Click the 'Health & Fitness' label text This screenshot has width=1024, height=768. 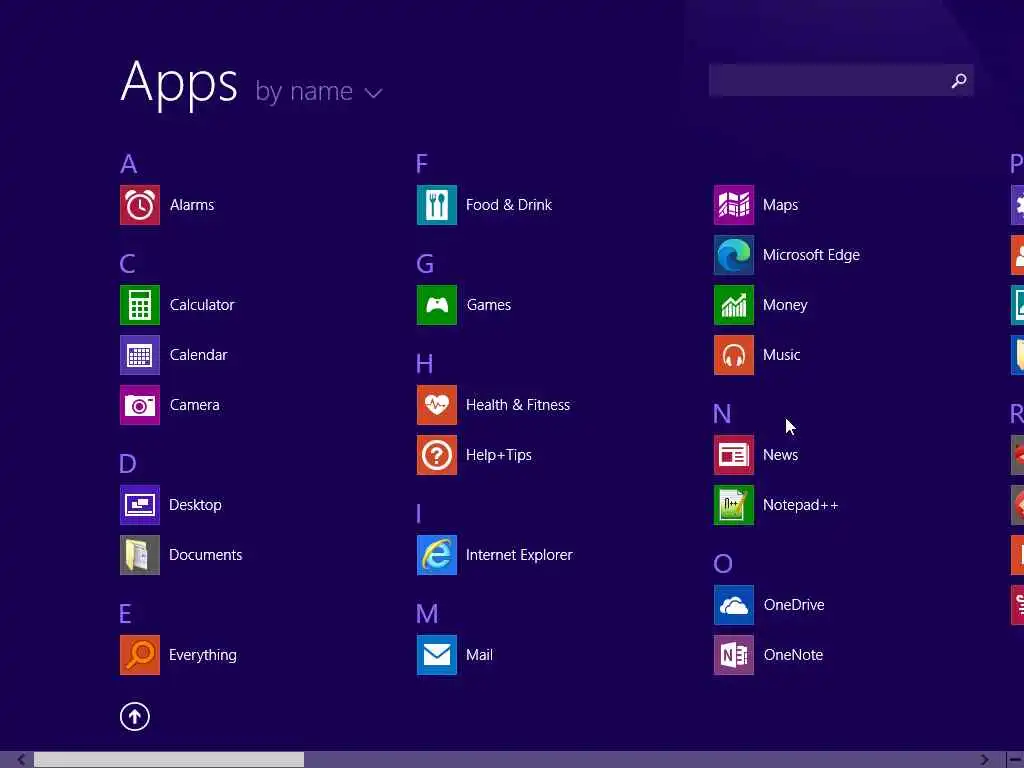tap(518, 405)
